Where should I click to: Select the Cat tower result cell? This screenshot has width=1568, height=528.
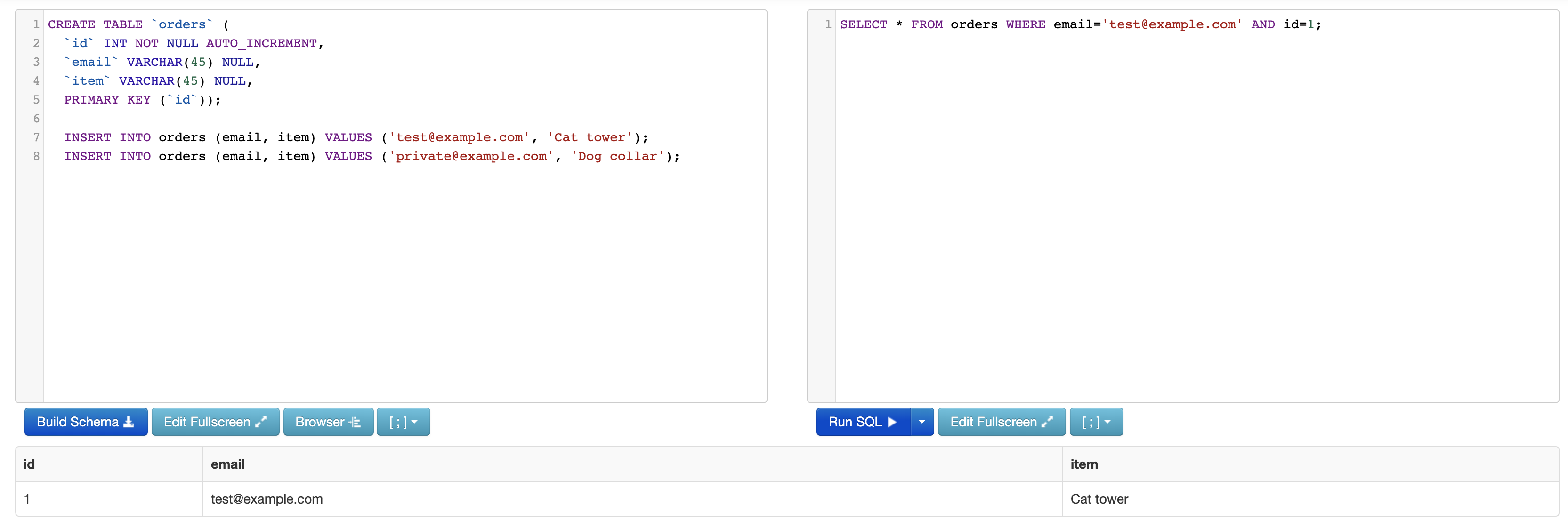[x=1099, y=499]
